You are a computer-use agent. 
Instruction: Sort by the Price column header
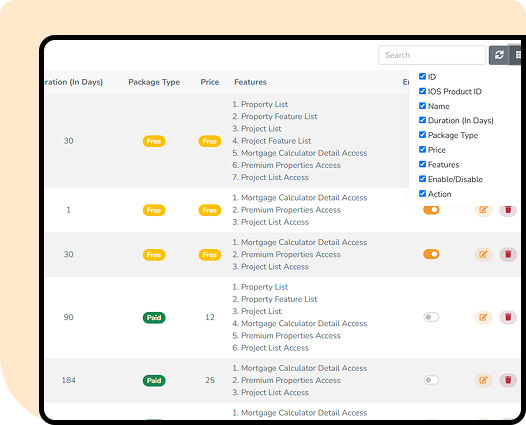point(210,82)
